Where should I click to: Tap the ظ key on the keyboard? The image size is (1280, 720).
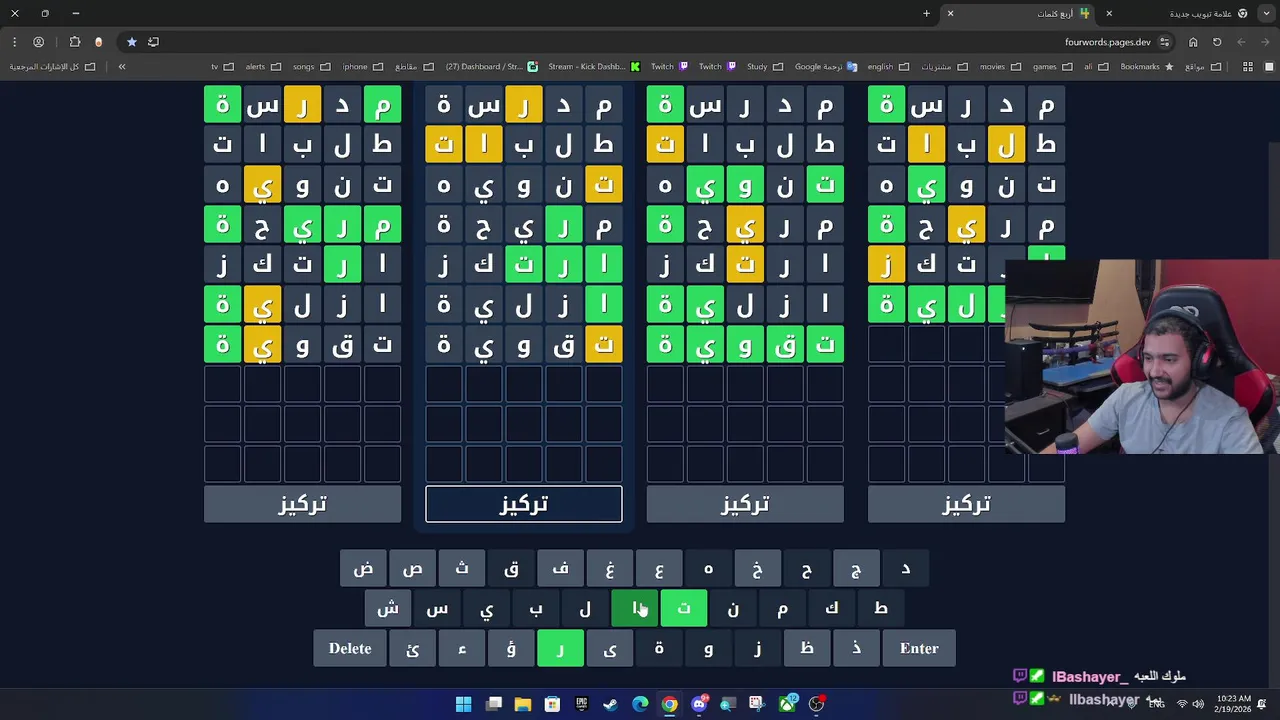tap(807, 649)
